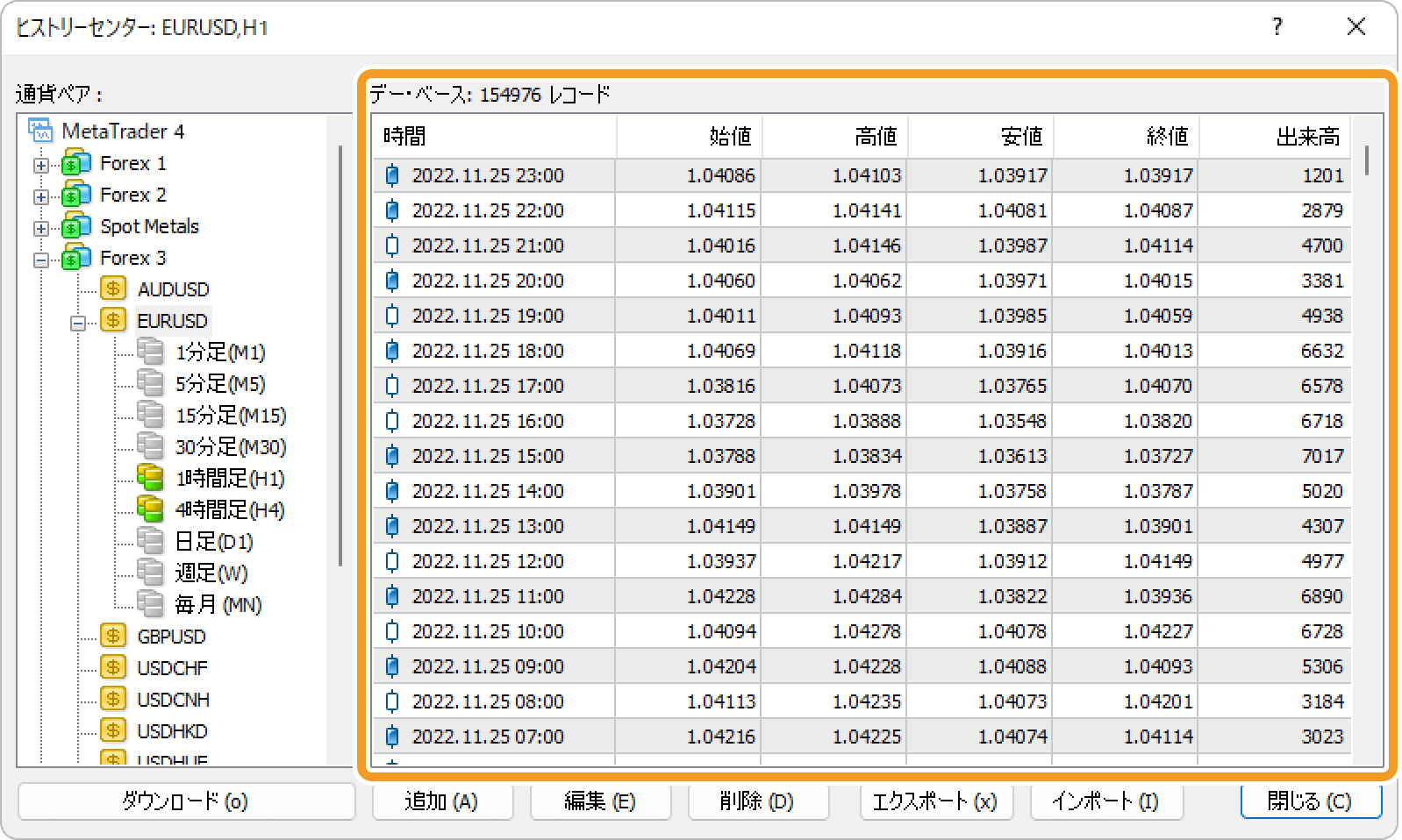Click the 30分足(M30) database icon
Image resolution: width=1402 pixels, height=840 pixels.
tap(150, 446)
